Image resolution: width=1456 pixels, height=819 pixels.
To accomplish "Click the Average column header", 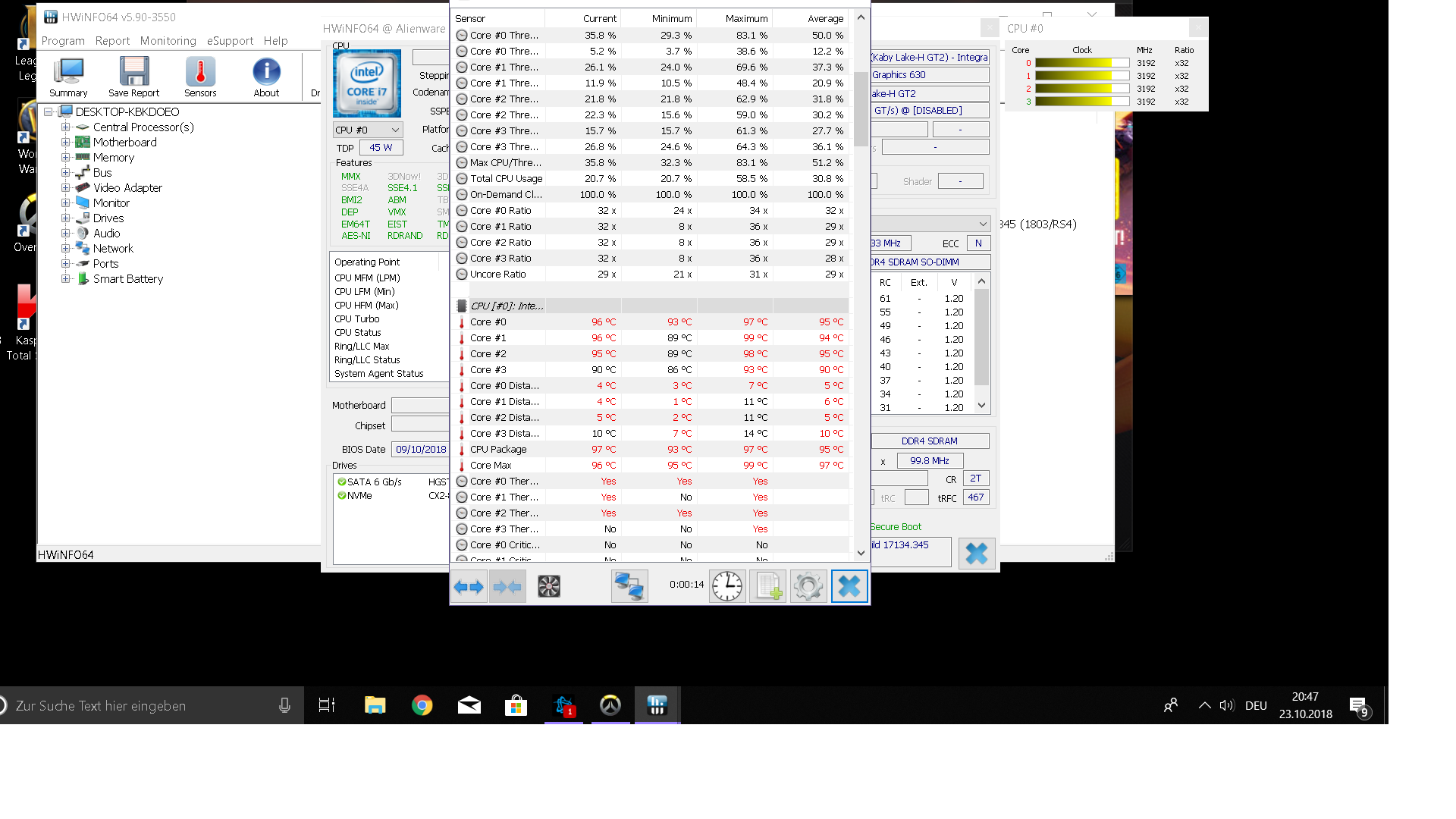I will [811, 18].
